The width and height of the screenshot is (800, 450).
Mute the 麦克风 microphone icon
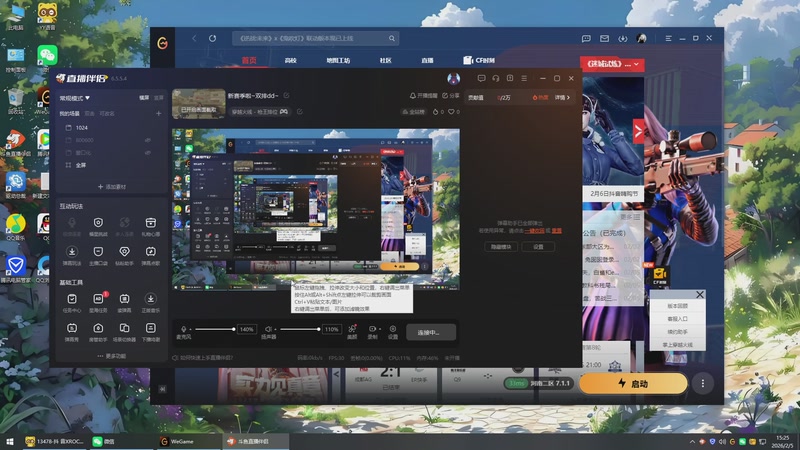[x=184, y=329]
